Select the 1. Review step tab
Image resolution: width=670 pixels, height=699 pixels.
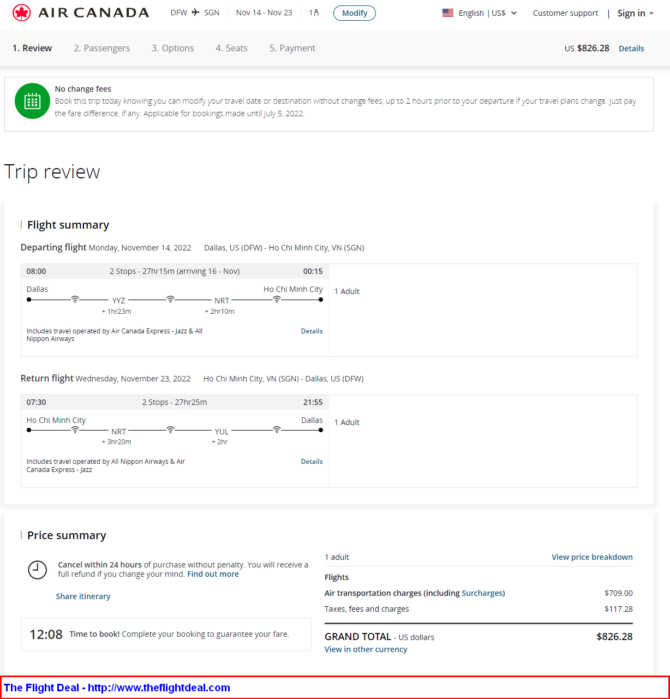[32, 48]
